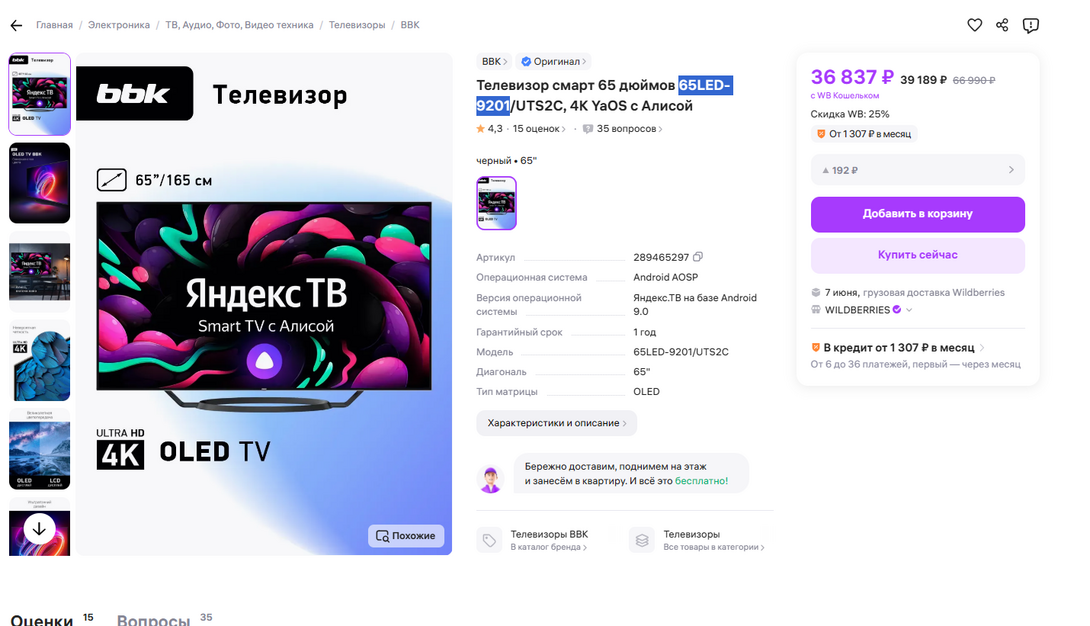
Task: Expand the WILDBERRIES seller dropdown chevron
Action: [x=909, y=310]
